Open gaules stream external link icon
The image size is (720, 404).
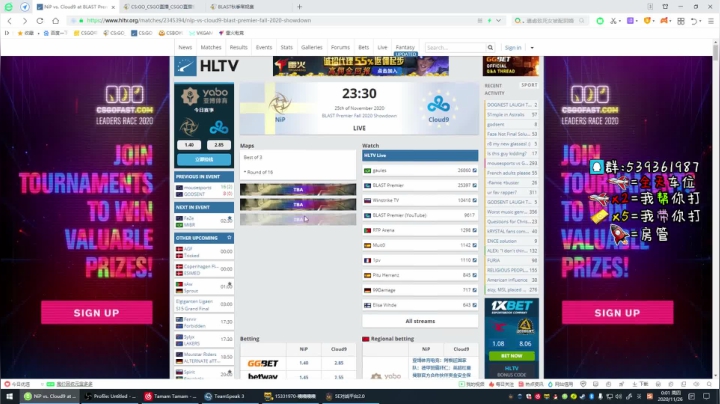click(474, 170)
